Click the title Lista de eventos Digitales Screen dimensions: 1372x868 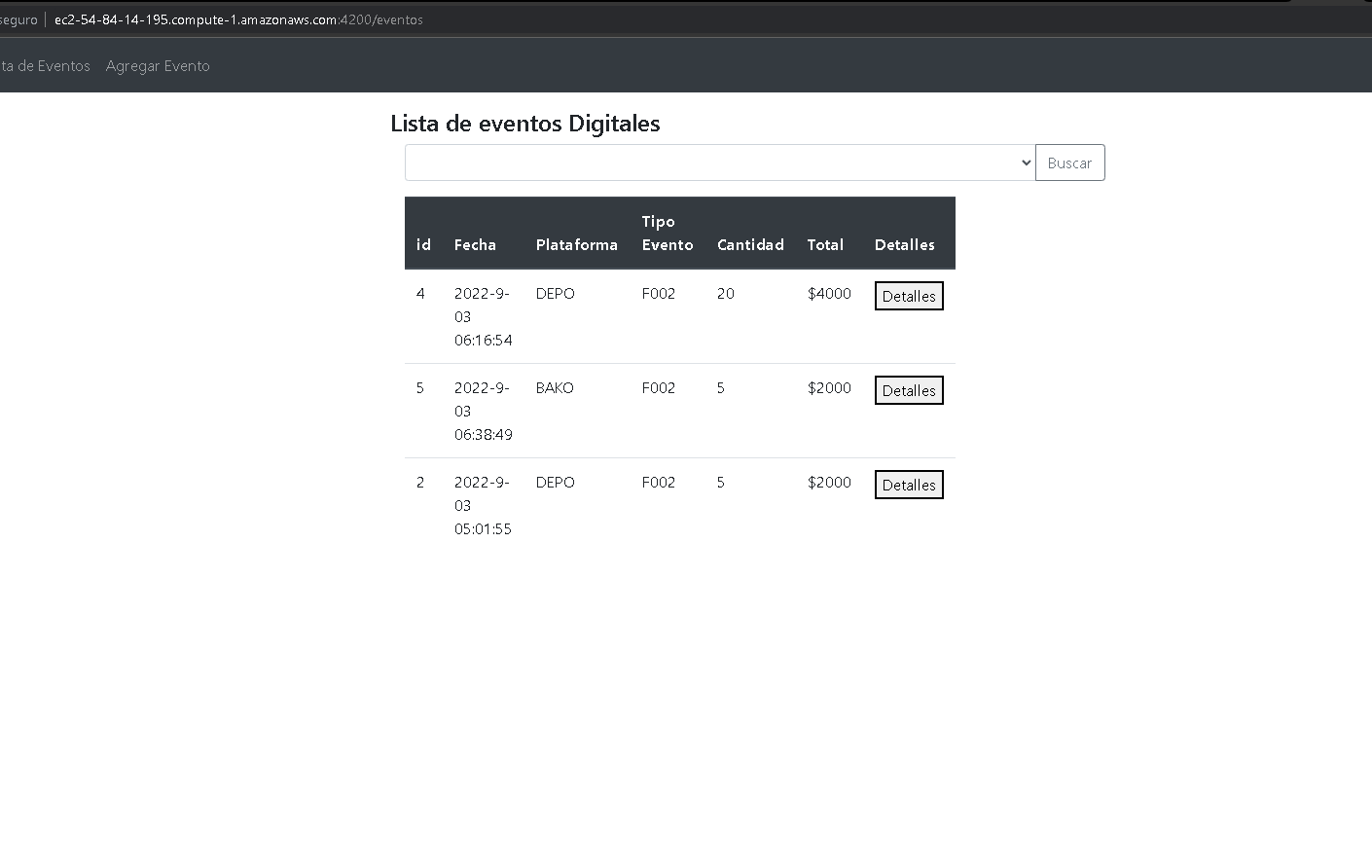point(525,124)
